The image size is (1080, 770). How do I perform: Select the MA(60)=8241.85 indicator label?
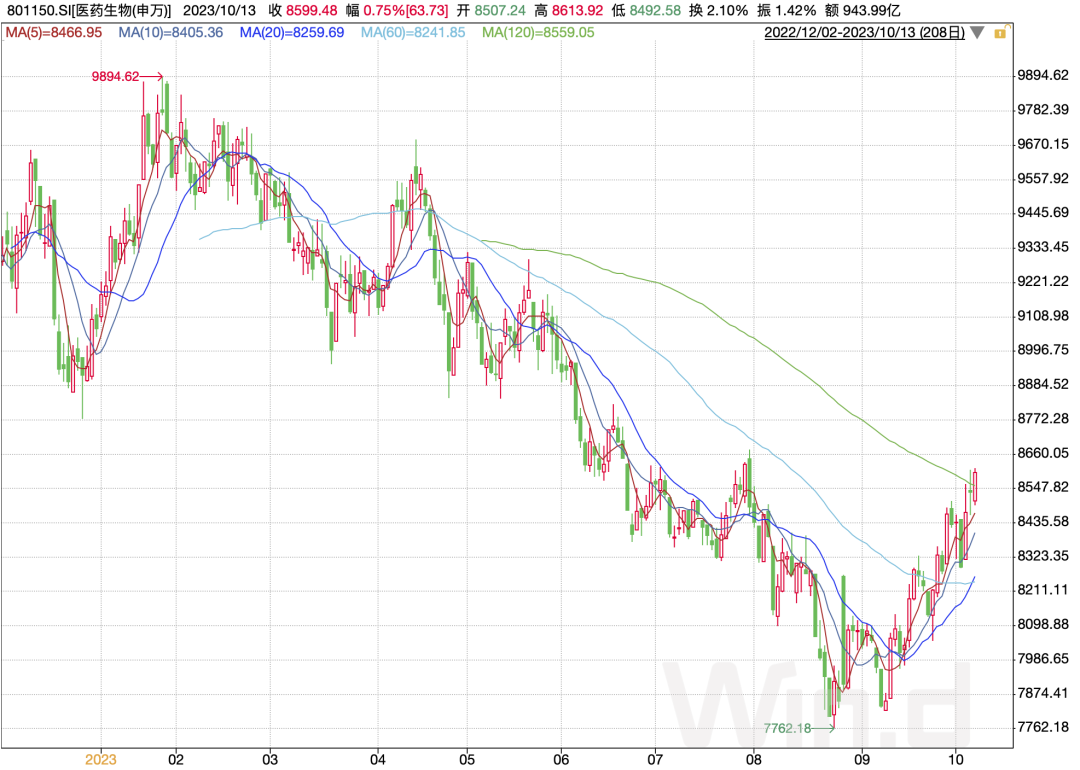(x=413, y=32)
